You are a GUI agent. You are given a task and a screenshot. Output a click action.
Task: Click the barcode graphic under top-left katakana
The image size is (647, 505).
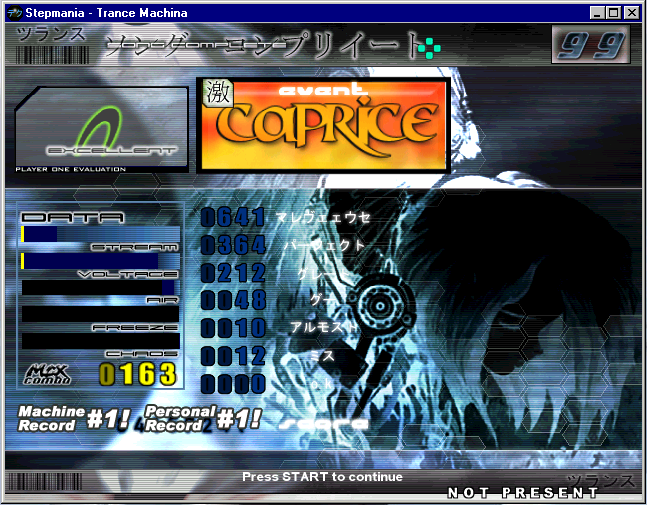[52, 55]
